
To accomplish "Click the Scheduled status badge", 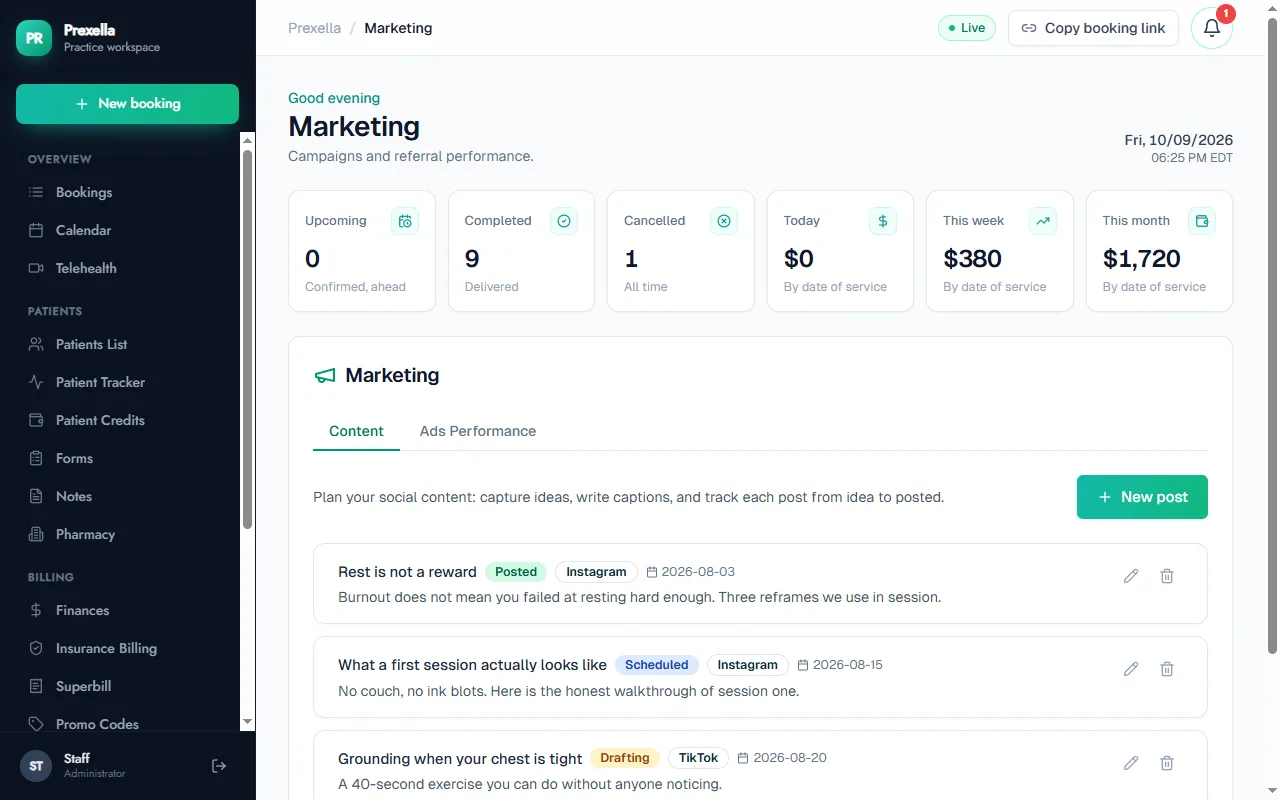I will point(657,665).
